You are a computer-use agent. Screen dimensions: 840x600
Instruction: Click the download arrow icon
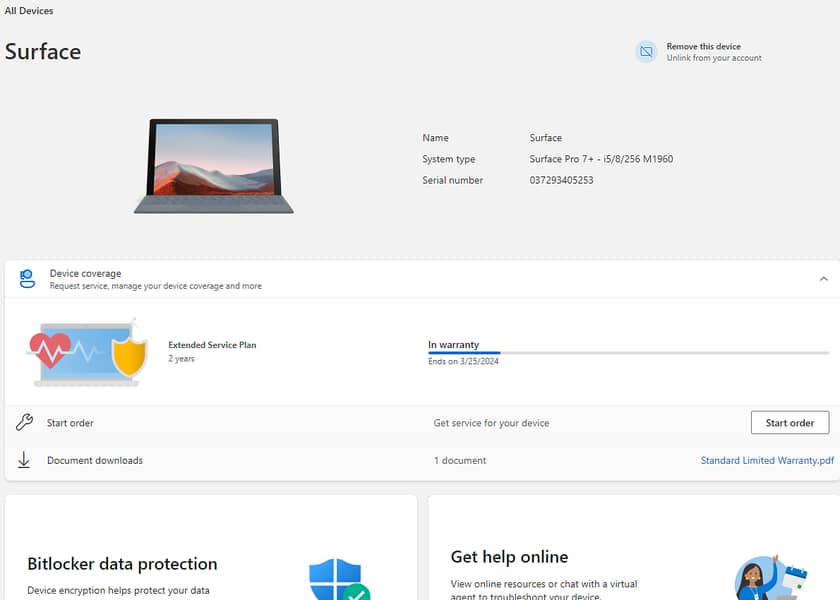25,460
